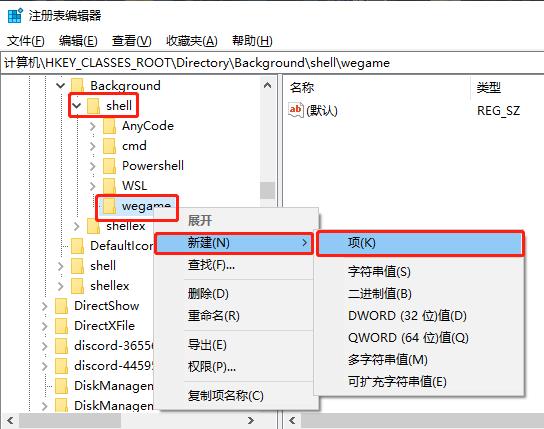Select the wegame key label

tap(146, 206)
